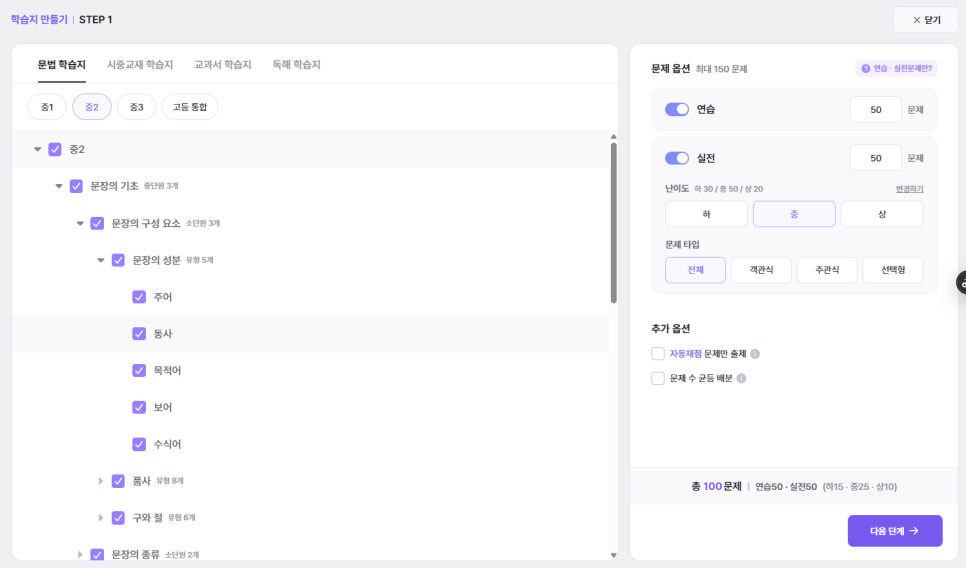966x568 pixels.
Task: Uncheck the 보어 checkbox
Action: 139,407
